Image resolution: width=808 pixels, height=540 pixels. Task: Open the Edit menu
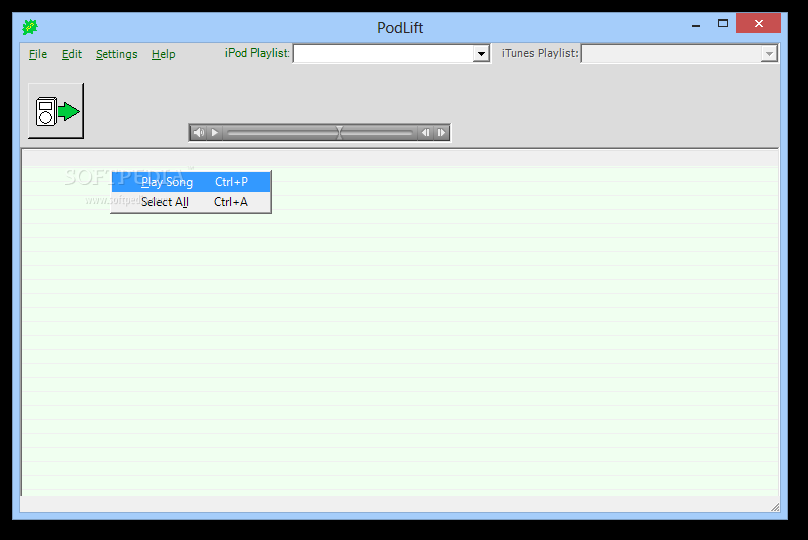point(72,54)
